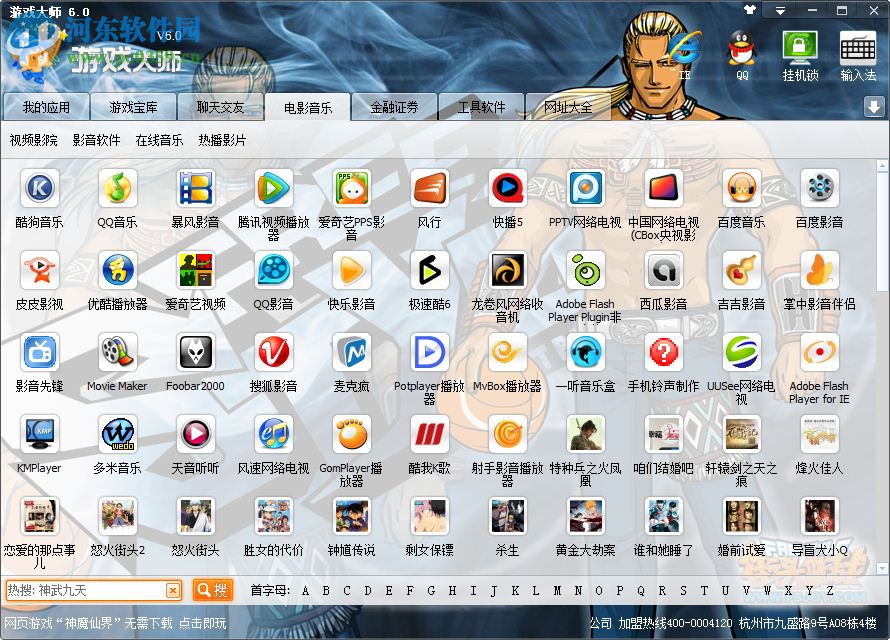
Task: Switch to the 金融证券 tab
Action: point(394,106)
